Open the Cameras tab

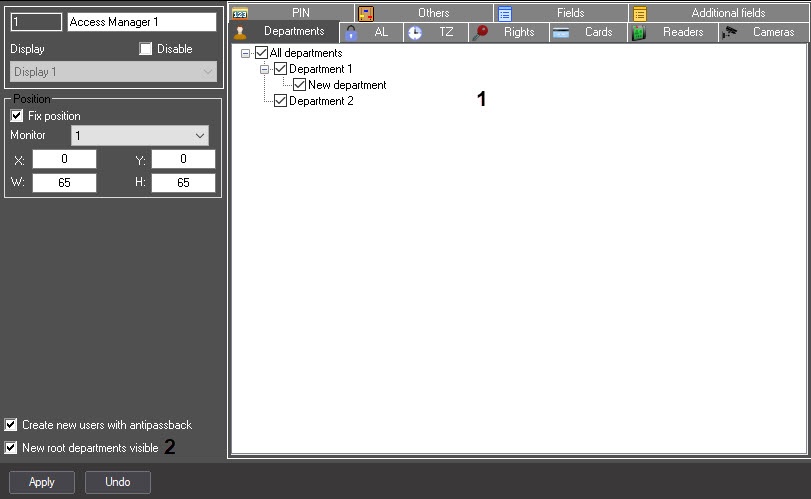pos(764,32)
